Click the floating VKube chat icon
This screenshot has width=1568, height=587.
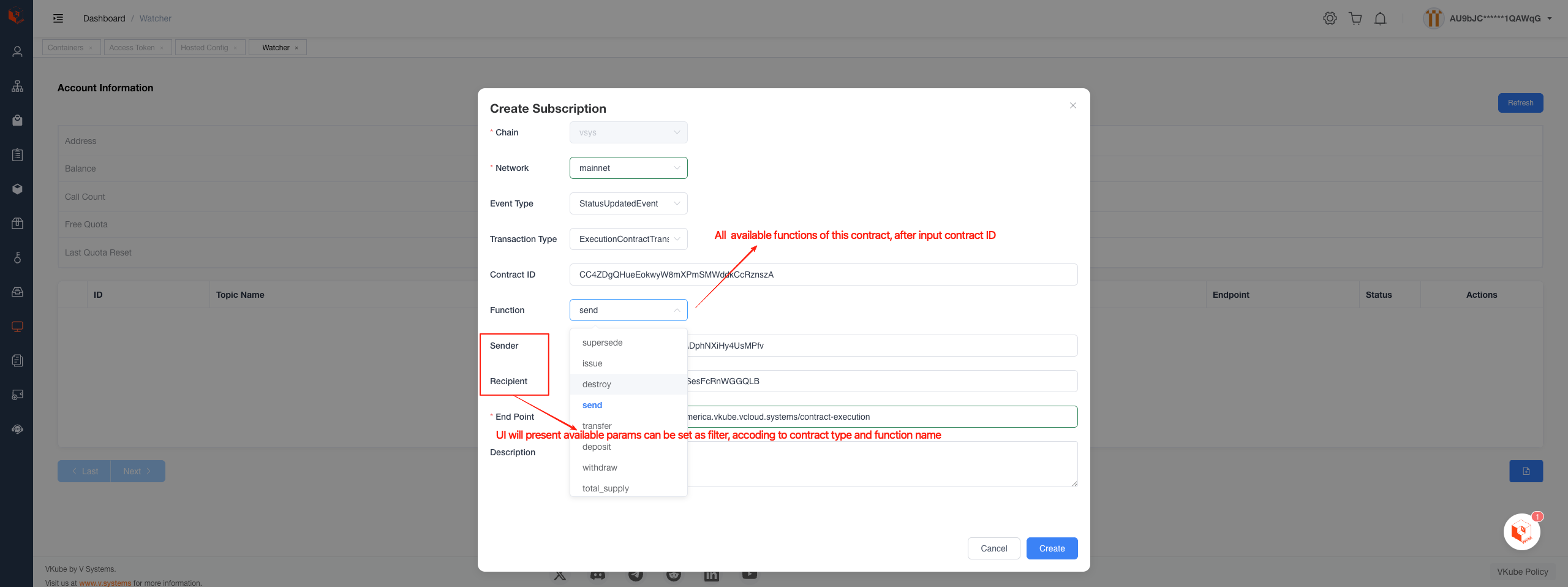tap(1521, 532)
